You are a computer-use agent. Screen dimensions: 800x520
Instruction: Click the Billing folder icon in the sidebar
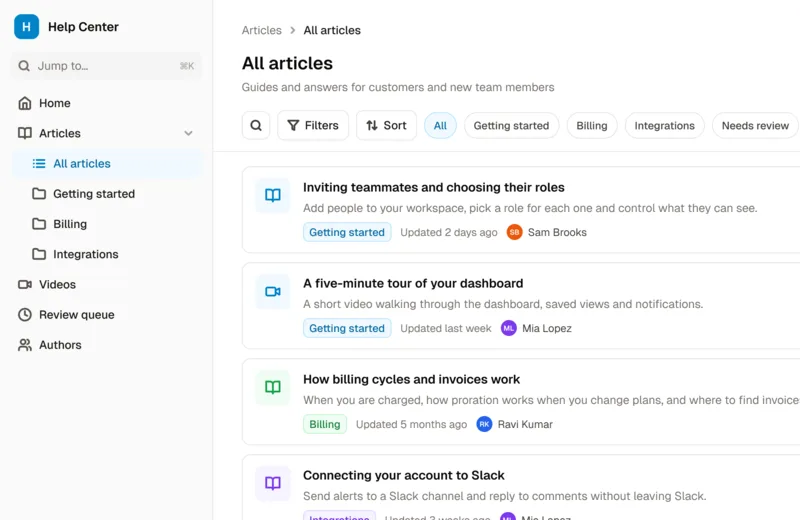click(39, 224)
